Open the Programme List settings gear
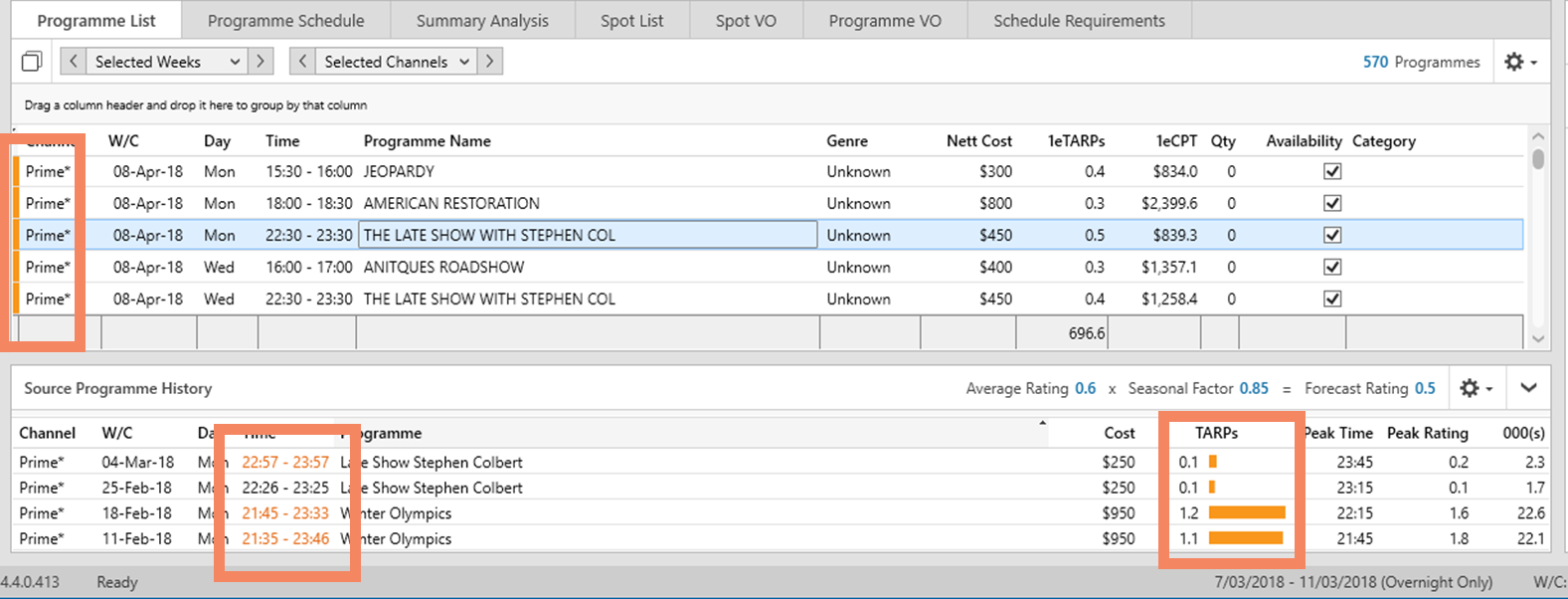The height and width of the screenshot is (599, 1568). [x=1520, y=62]
